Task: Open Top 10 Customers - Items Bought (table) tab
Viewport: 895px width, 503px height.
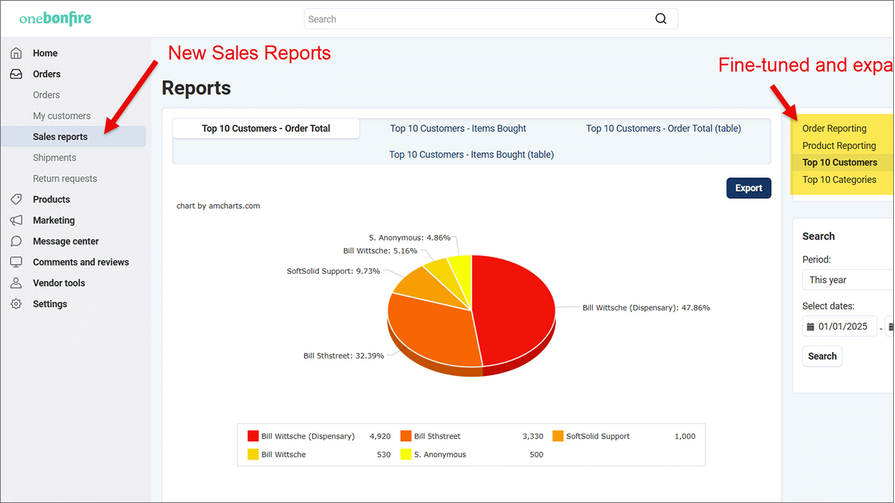Action: coord(471,154)
